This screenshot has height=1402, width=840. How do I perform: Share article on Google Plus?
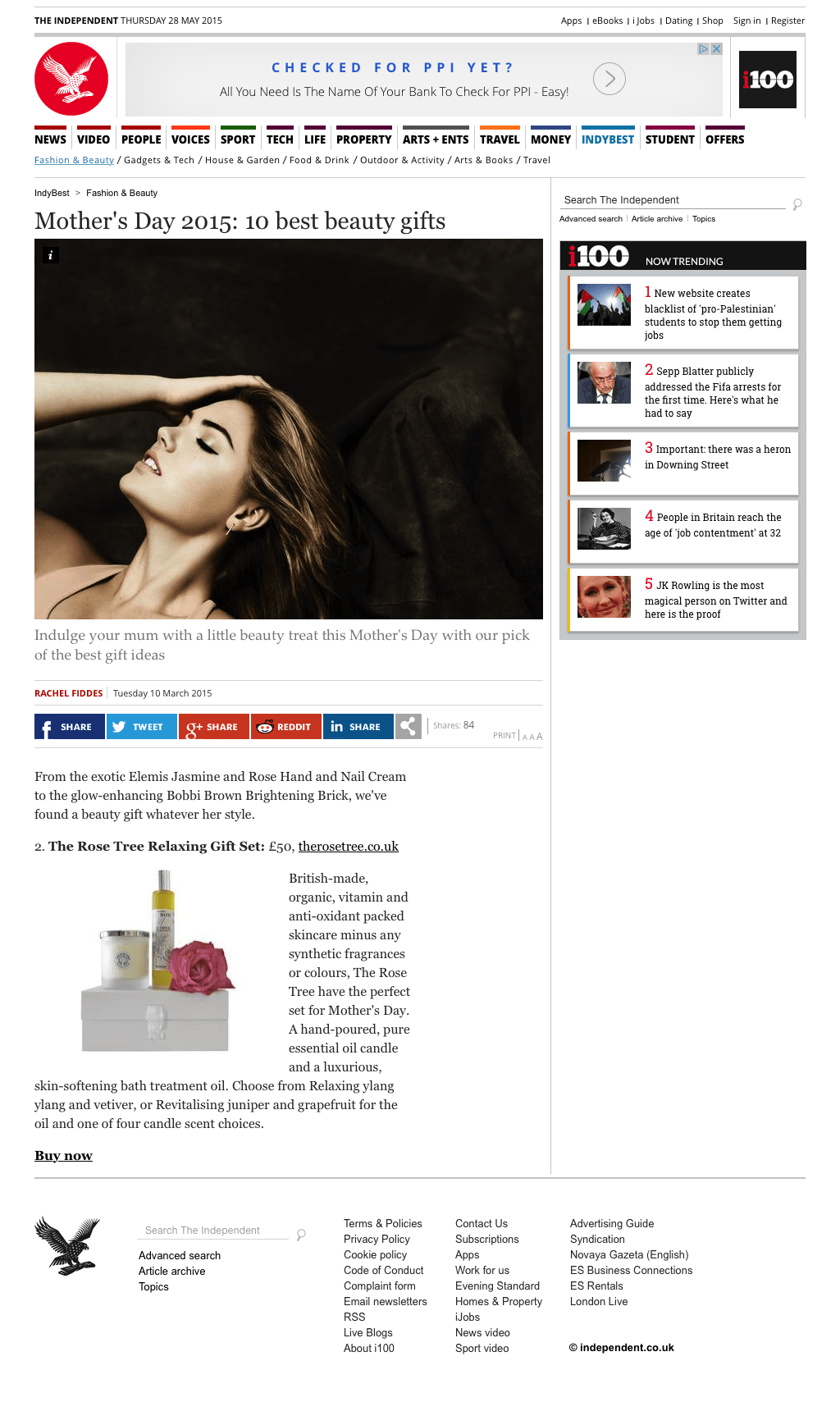214,727
